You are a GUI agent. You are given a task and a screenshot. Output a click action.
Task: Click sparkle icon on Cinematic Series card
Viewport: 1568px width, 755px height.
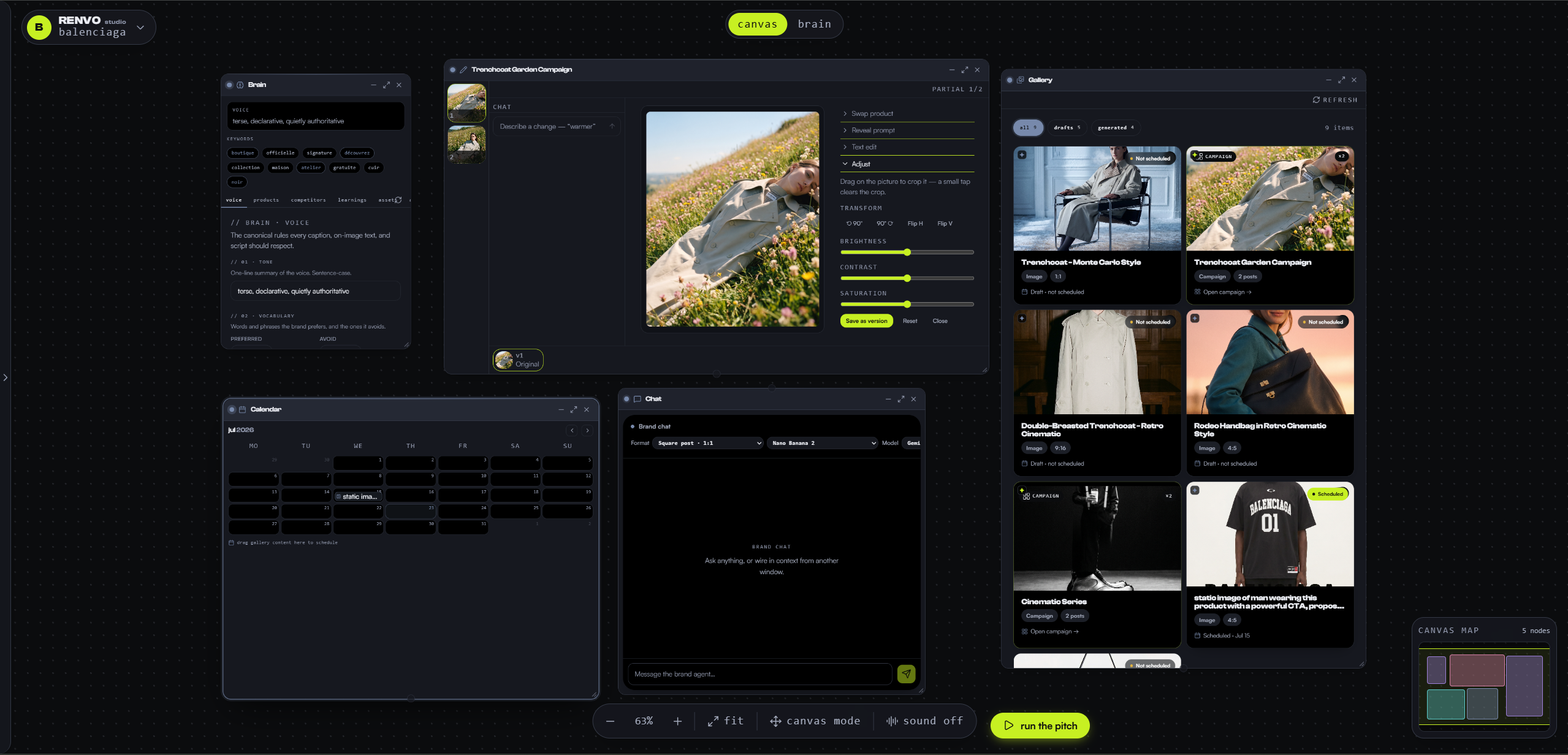click(1022, 491)
